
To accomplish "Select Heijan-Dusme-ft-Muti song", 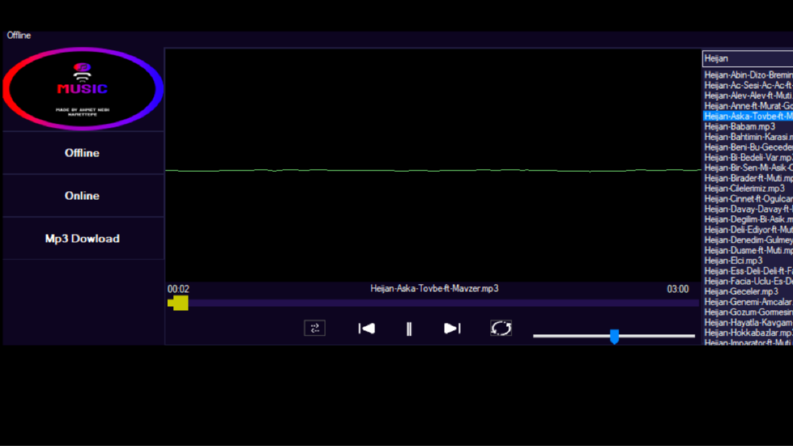I will pyautogui.click(x=748, y=250).
